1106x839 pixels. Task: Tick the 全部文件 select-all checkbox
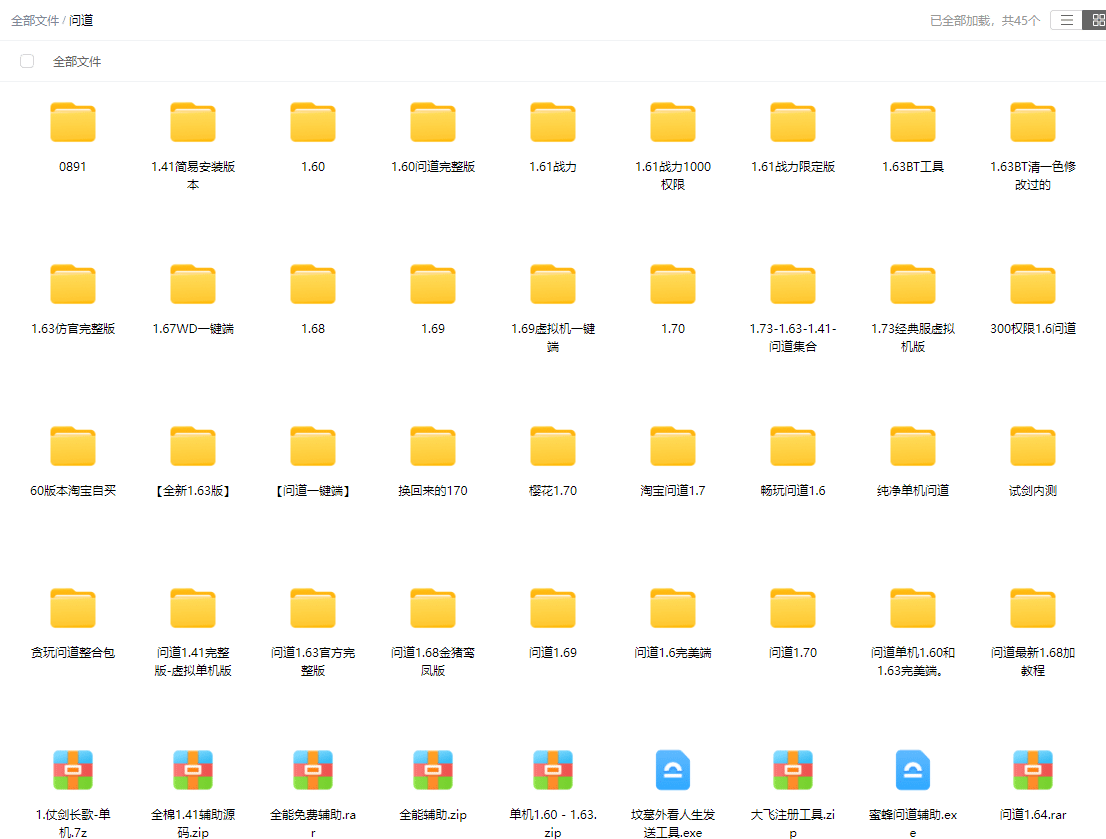(x=27, y=61)
